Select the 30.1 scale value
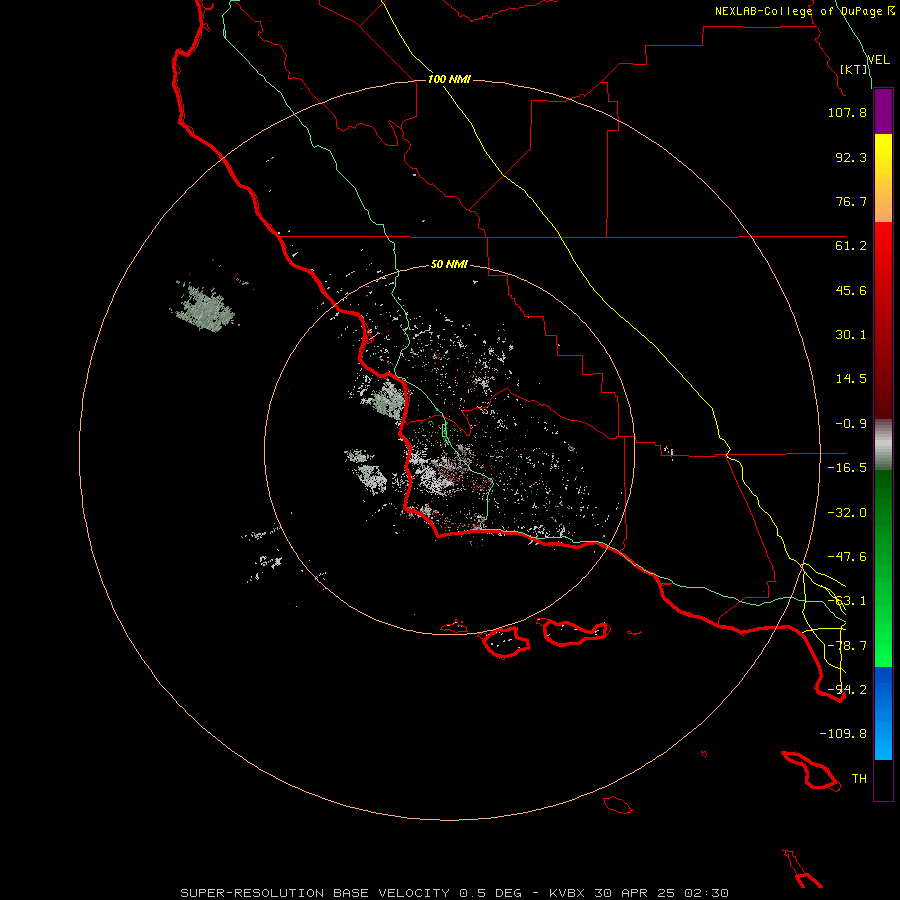The image size is (900, 900). (851, 335)
